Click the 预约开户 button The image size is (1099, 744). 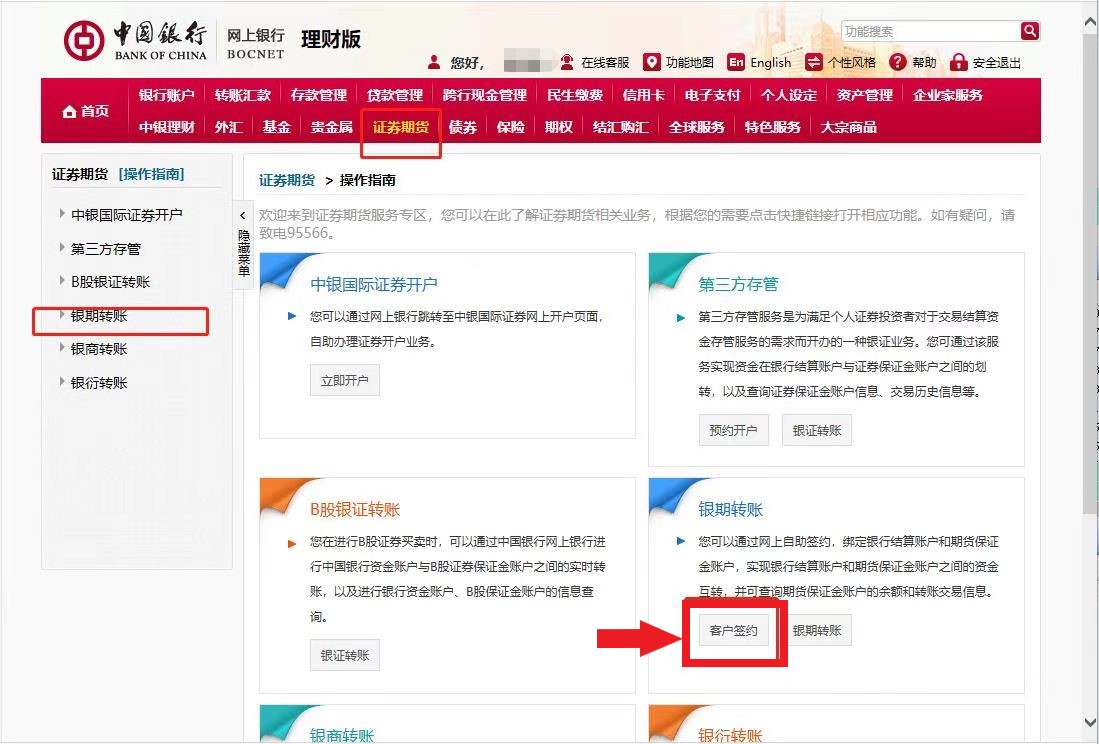coord(733,431)
